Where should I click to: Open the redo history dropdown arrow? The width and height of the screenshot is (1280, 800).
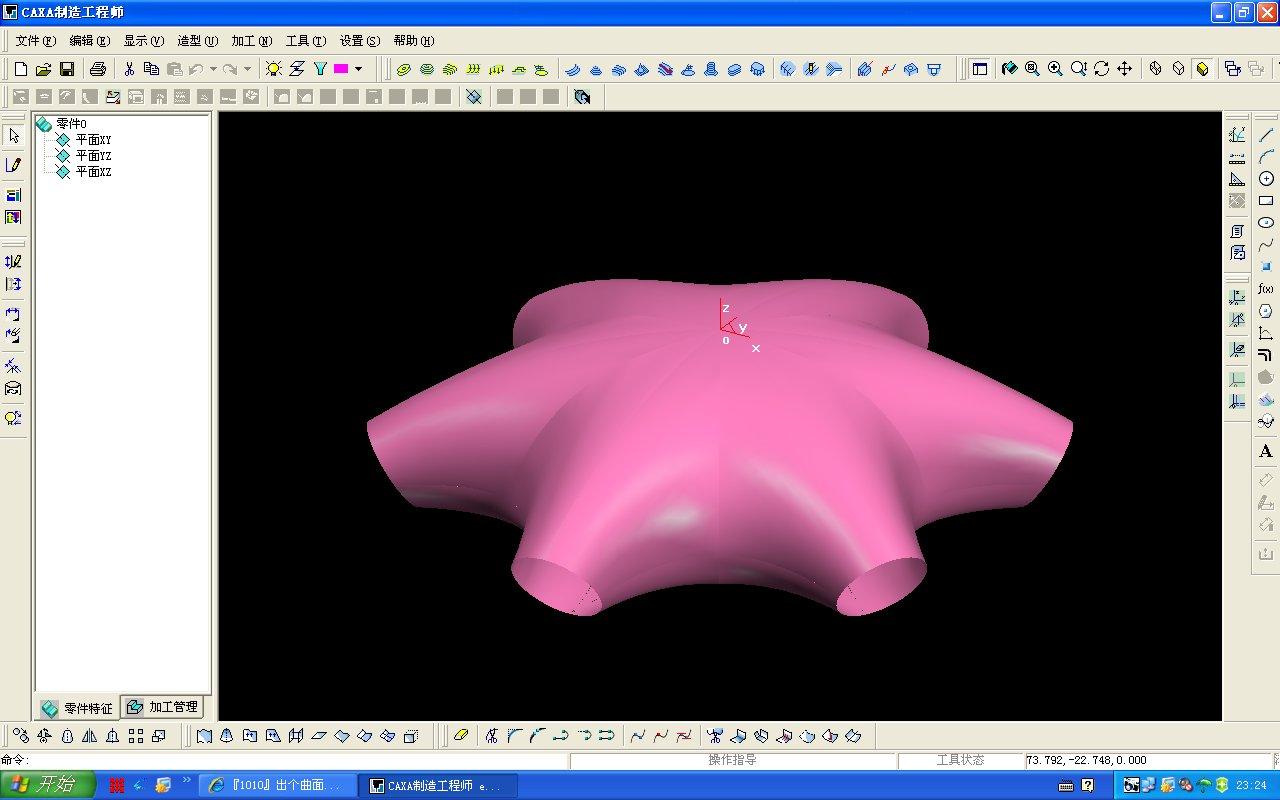pos(247,69)
